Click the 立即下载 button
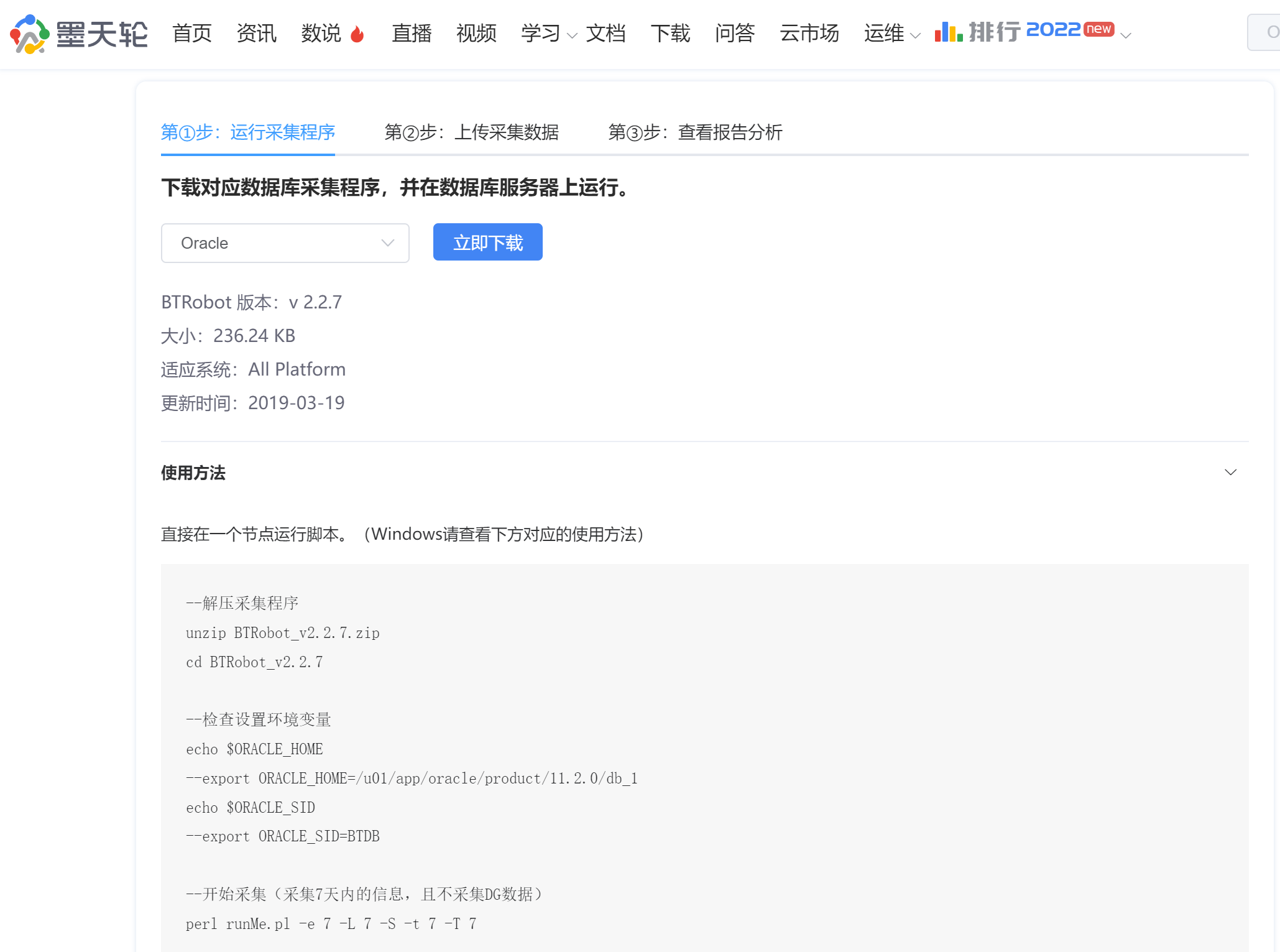The image size is (1280, 952). pyautogui.click(x=487, y=243)
